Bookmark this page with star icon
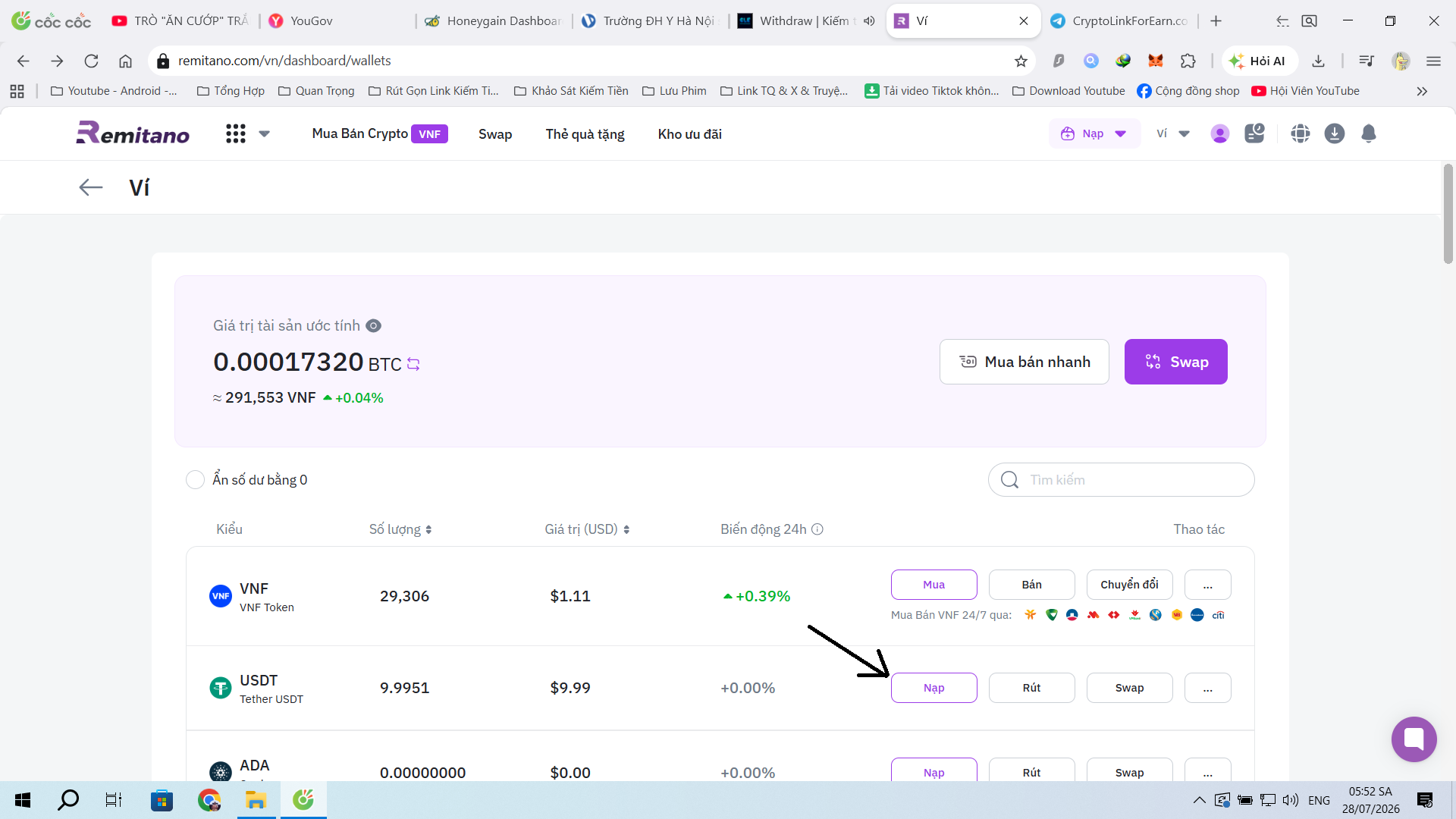This screenshot has width=1456, height=819. click(1021, 61)
